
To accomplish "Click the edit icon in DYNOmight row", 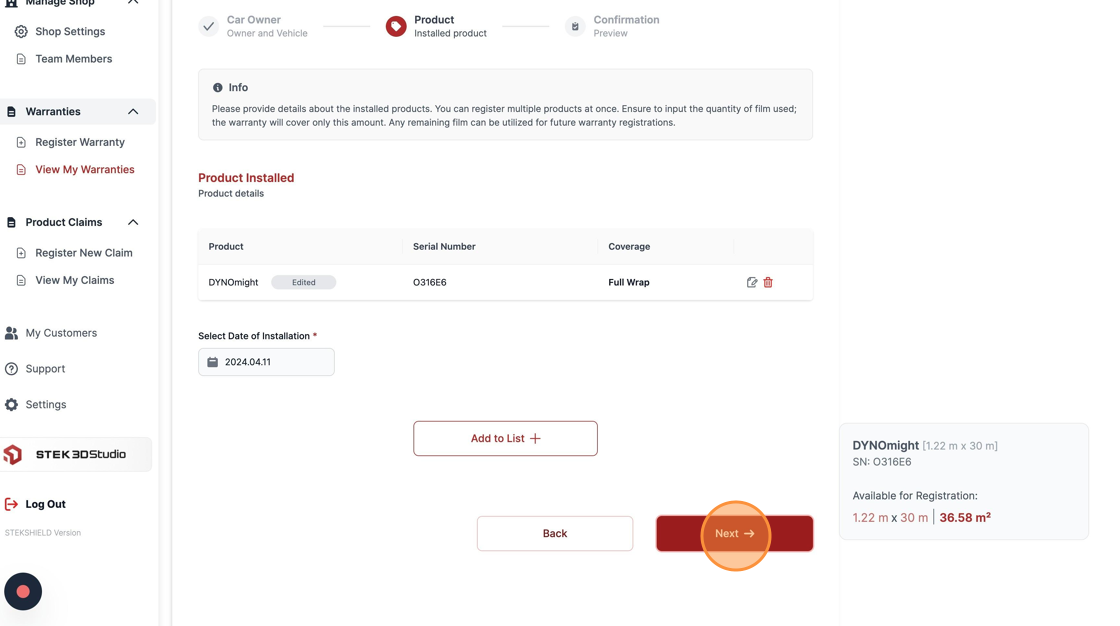I will point(751,282).
